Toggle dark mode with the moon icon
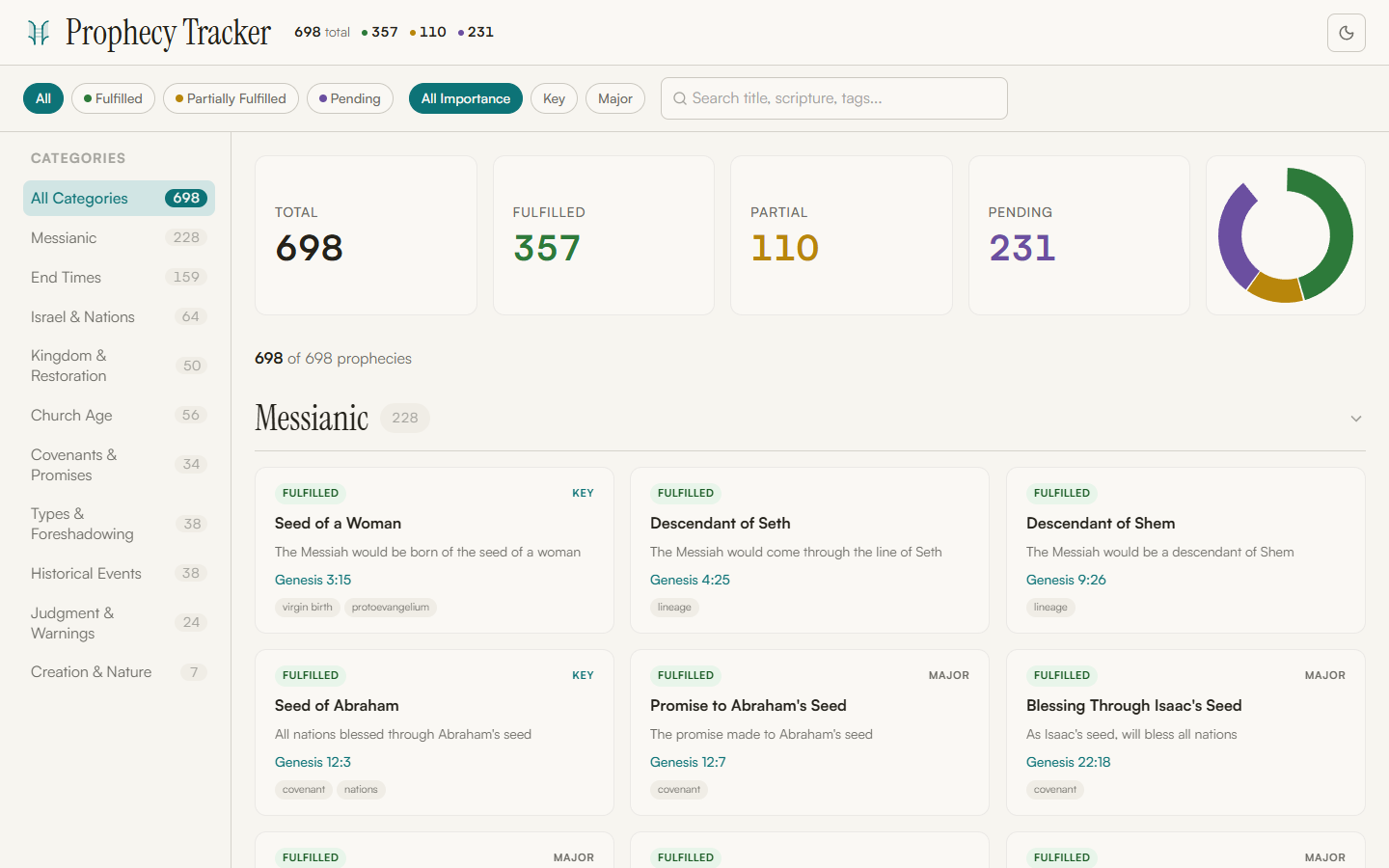Image resolution: width=1389 pixels, height=868 pixels. point(1346,32)
